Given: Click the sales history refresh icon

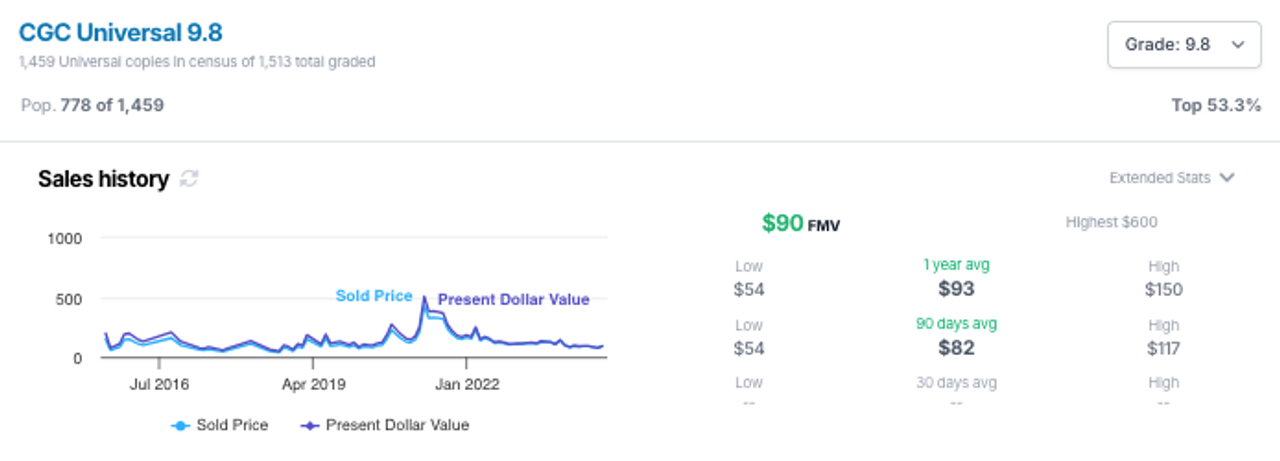Looking at the screenshot, I should (x=189, y=179).
